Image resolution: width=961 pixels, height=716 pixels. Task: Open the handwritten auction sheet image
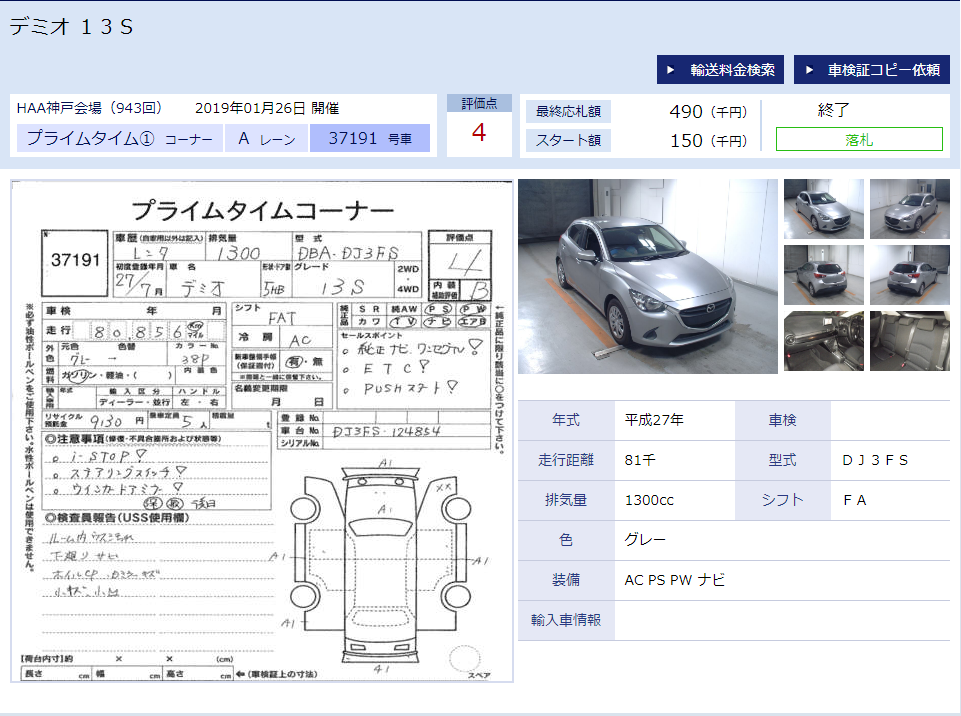tap(262, 432)
